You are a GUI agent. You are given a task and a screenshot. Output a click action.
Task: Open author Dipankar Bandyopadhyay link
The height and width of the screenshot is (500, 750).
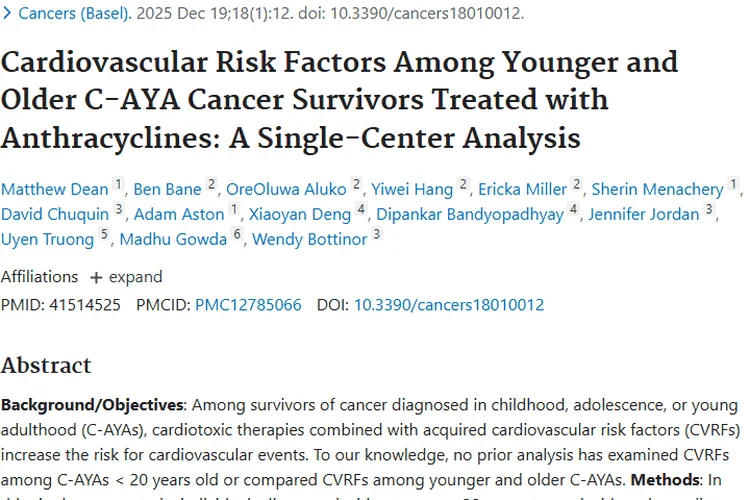point(470,214)
